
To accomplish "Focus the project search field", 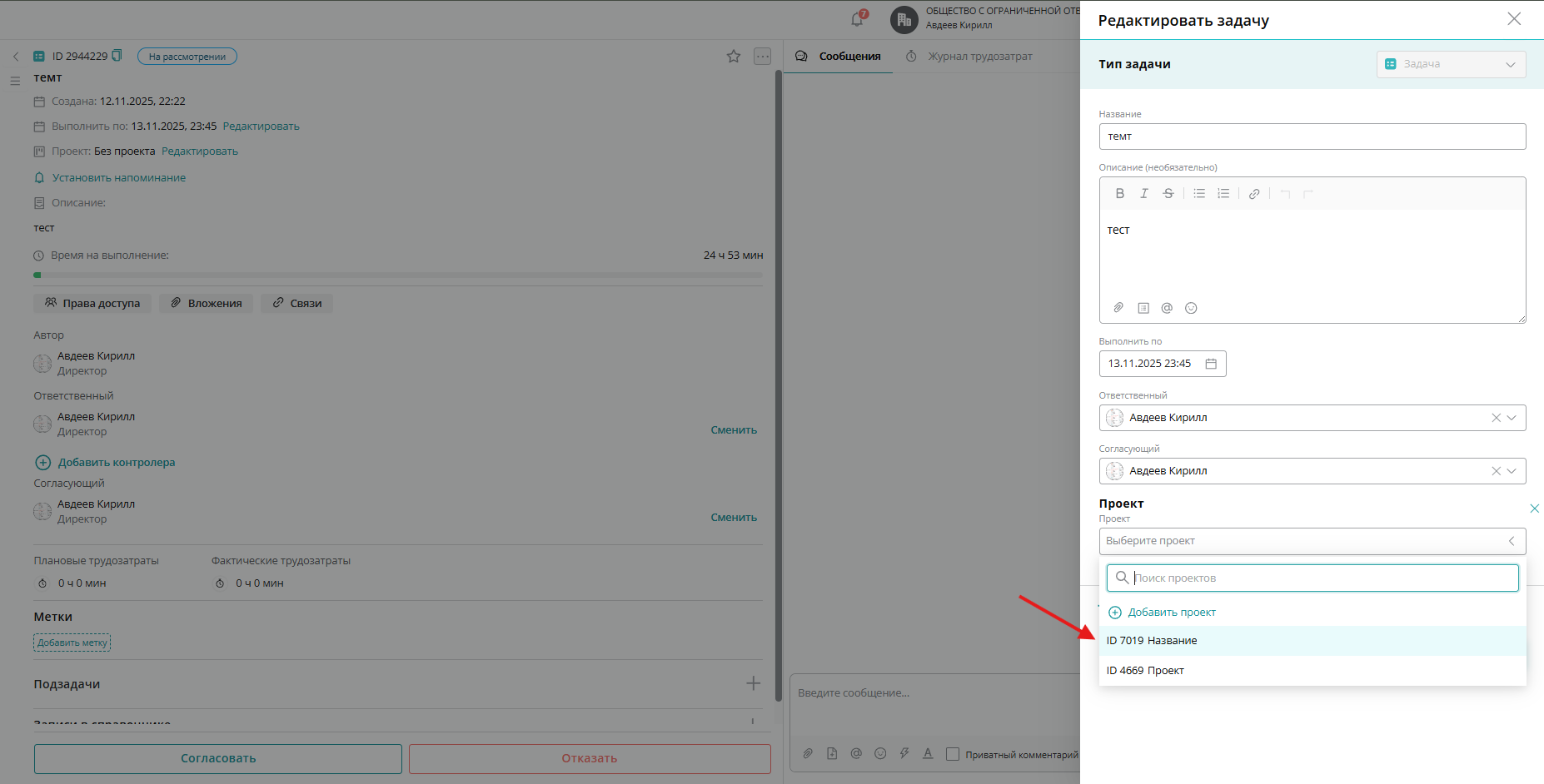I will point(1312,578).
